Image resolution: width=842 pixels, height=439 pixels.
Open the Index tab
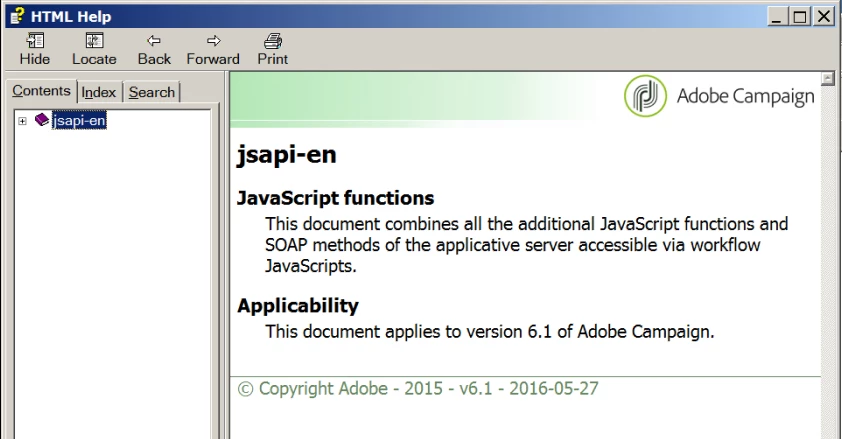point(99,92)
